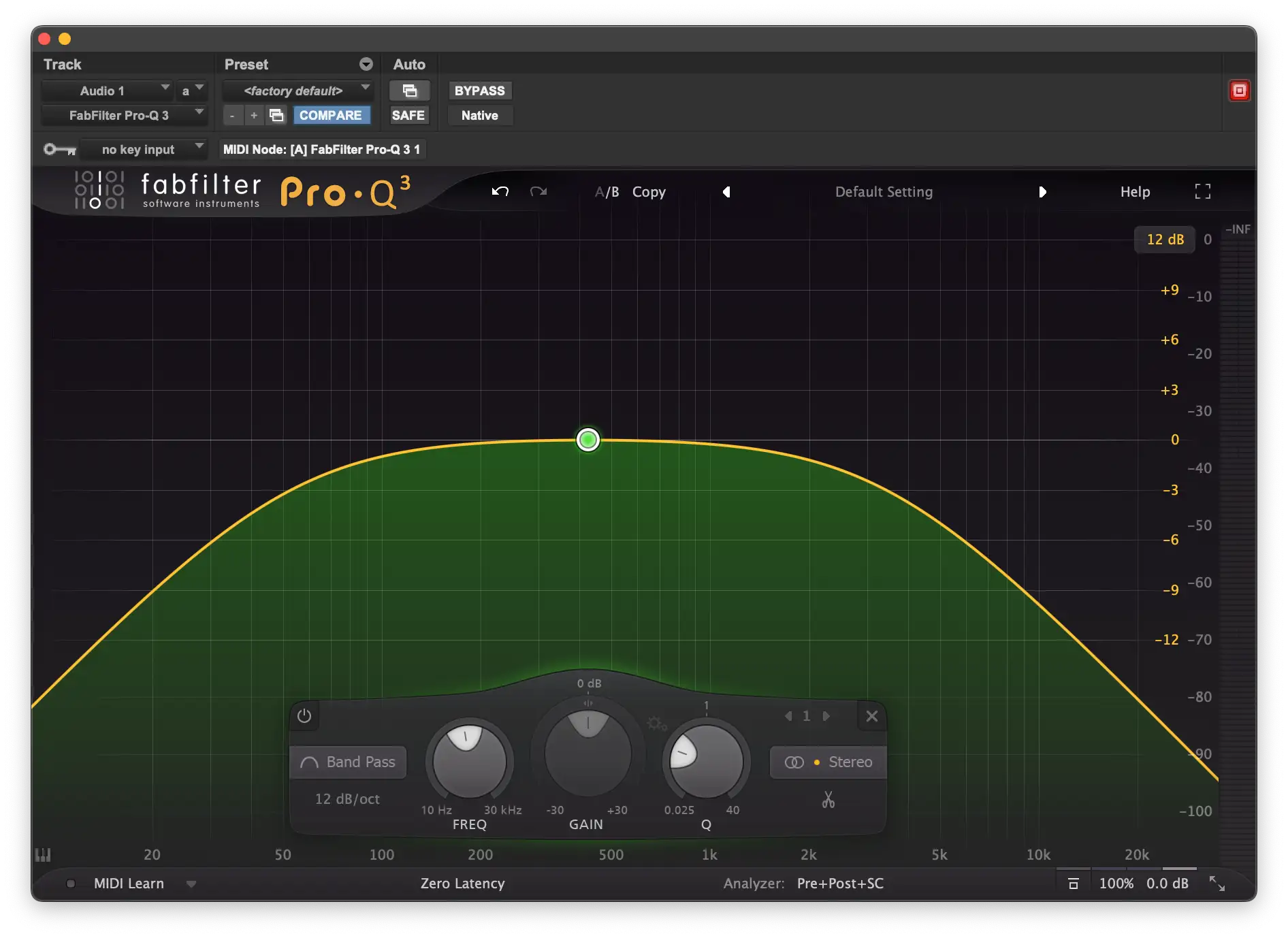
Task: Toggle full screen mode icon
Action: click(x=1202, y=192)
